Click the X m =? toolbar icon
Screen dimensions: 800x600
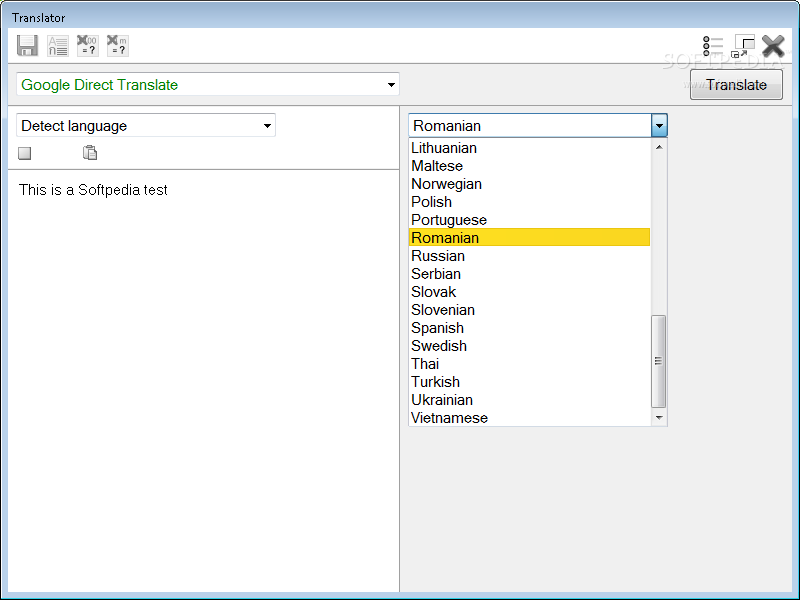(118, 45)
